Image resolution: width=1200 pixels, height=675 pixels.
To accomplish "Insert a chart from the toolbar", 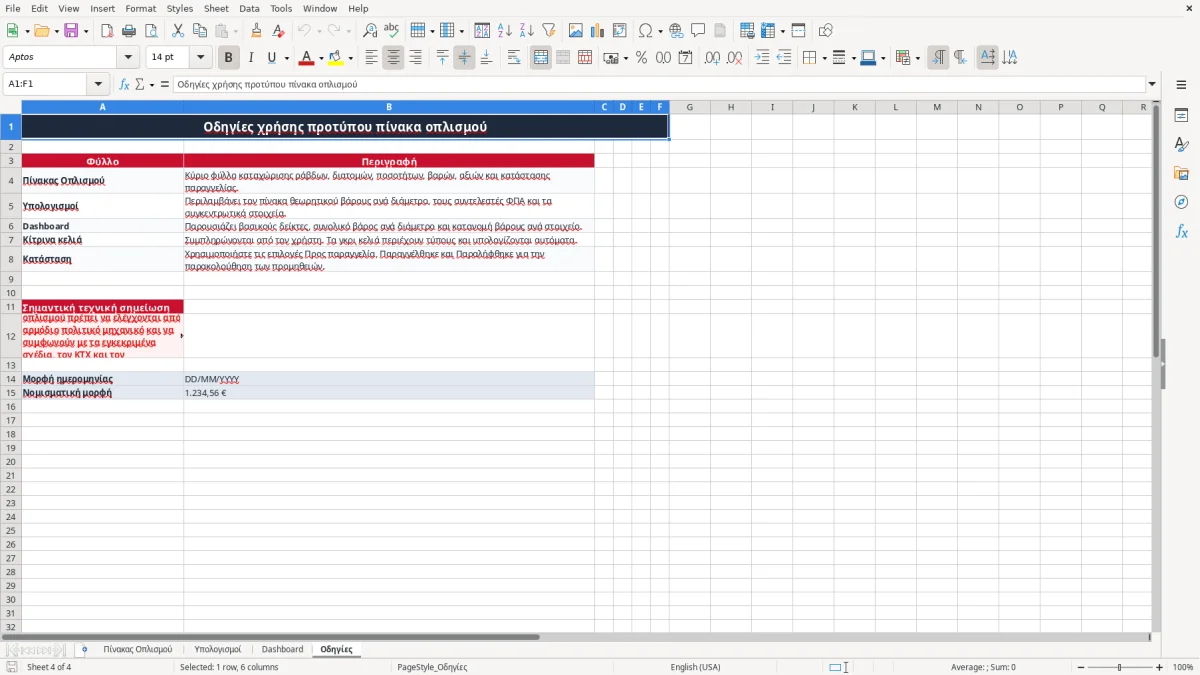I will (598, 31).
